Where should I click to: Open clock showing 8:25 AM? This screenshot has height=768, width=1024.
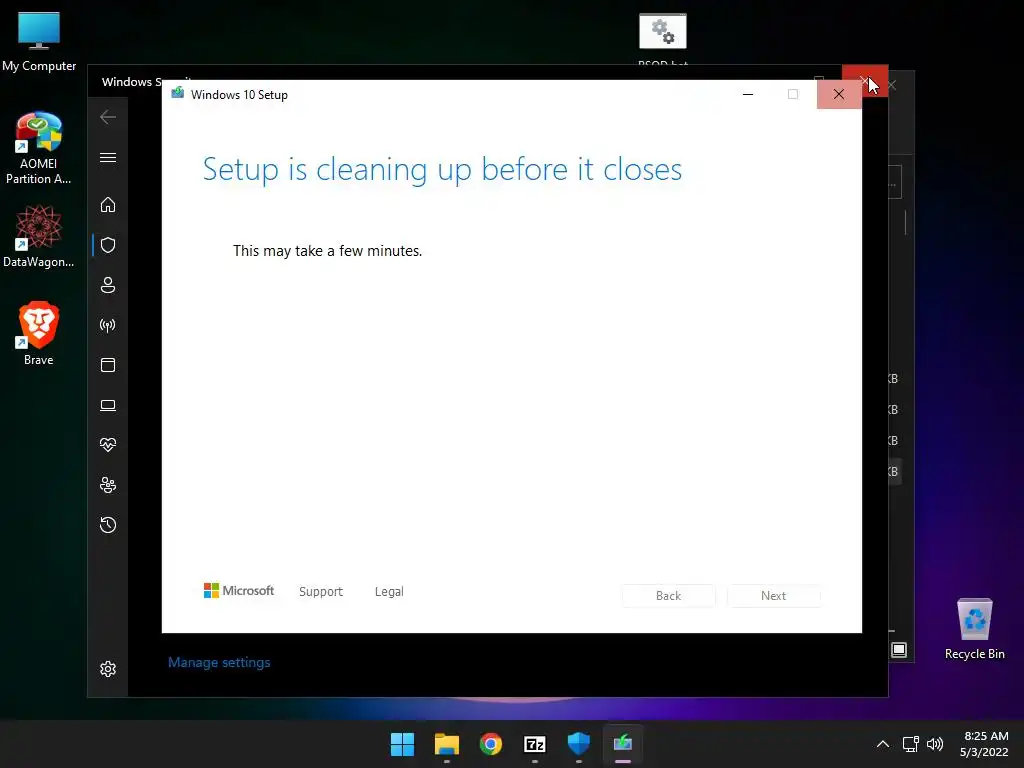click(985, 744)
